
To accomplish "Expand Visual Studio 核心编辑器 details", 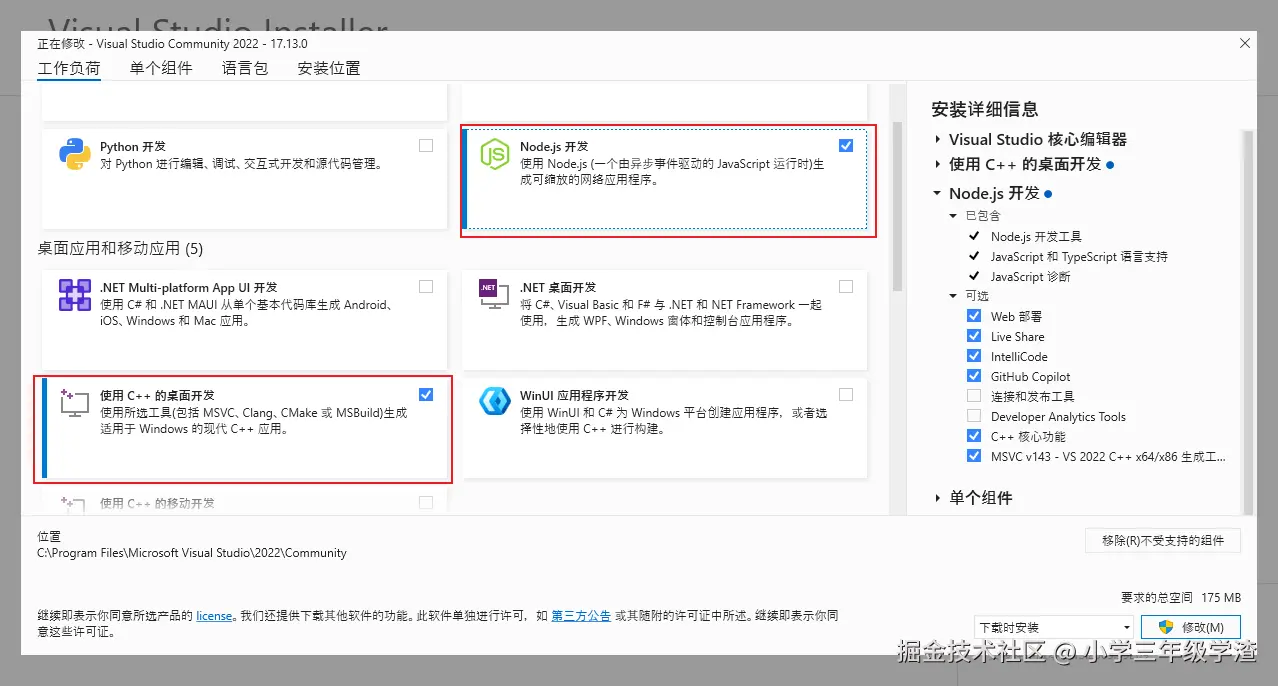I will 938,140.
